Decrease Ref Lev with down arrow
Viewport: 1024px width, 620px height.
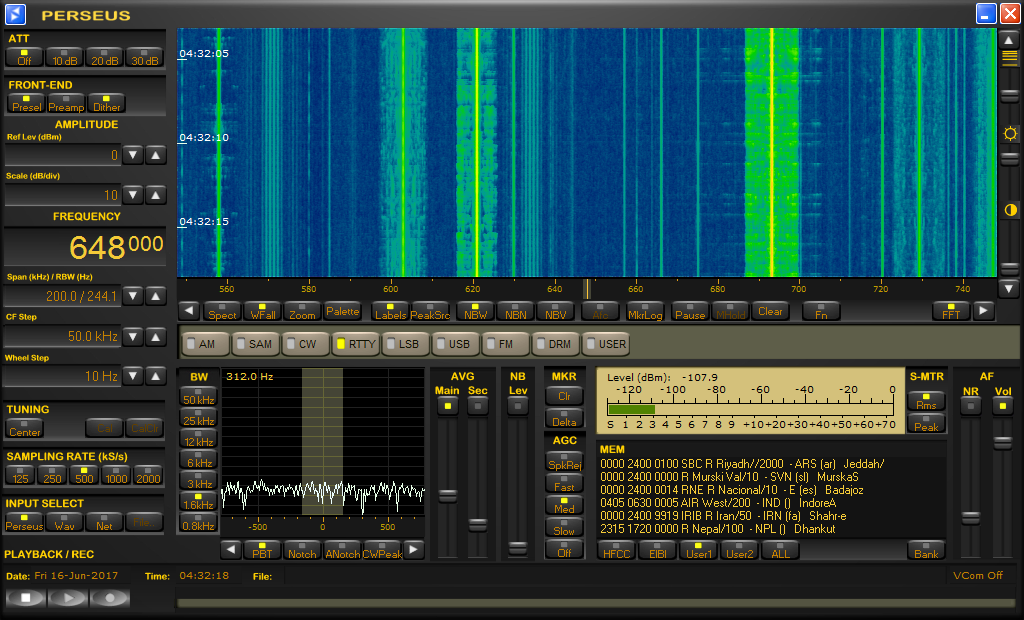(134, 155)
